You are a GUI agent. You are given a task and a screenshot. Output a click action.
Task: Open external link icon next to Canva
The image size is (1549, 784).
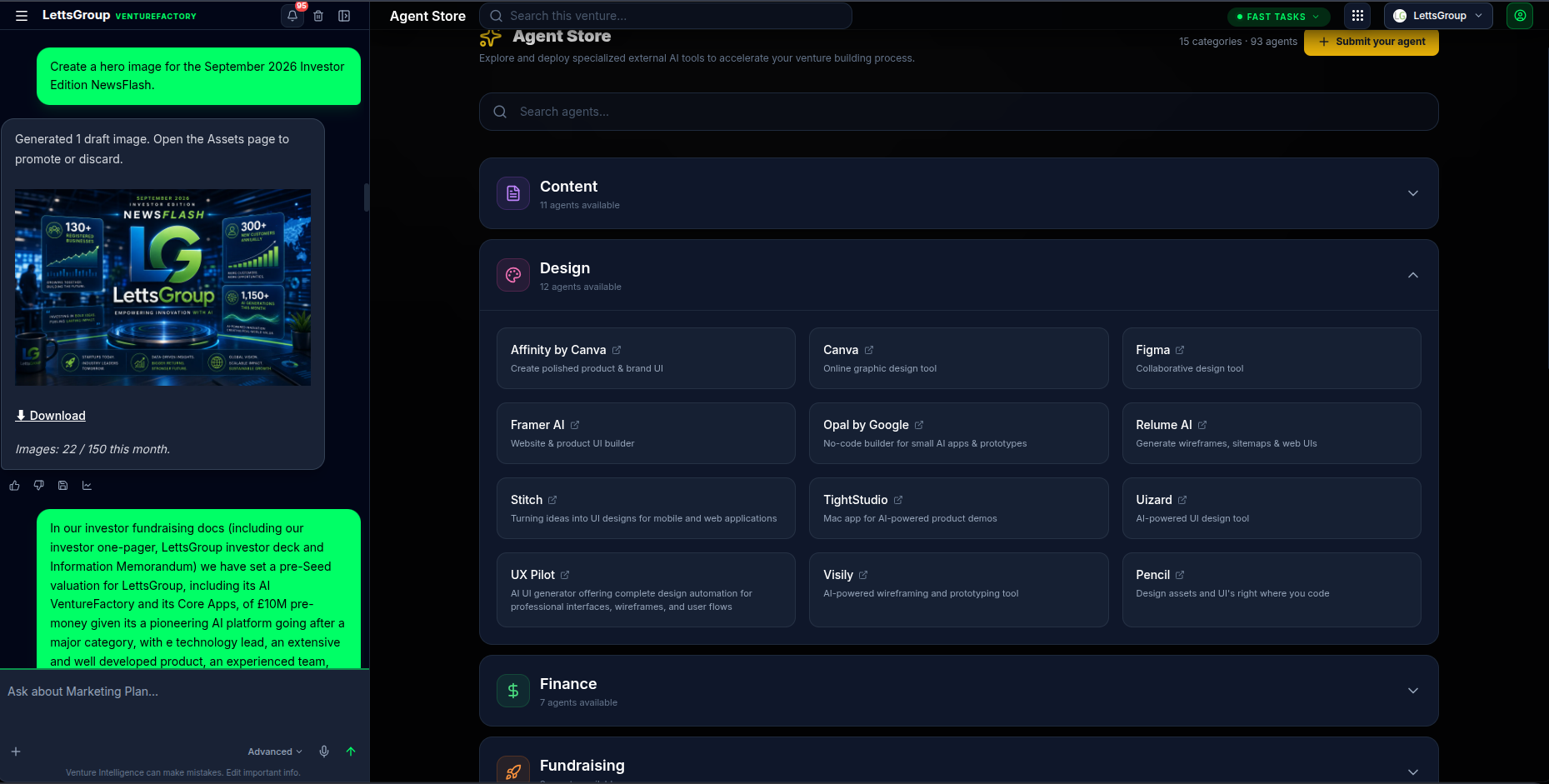tap(869, 350)
